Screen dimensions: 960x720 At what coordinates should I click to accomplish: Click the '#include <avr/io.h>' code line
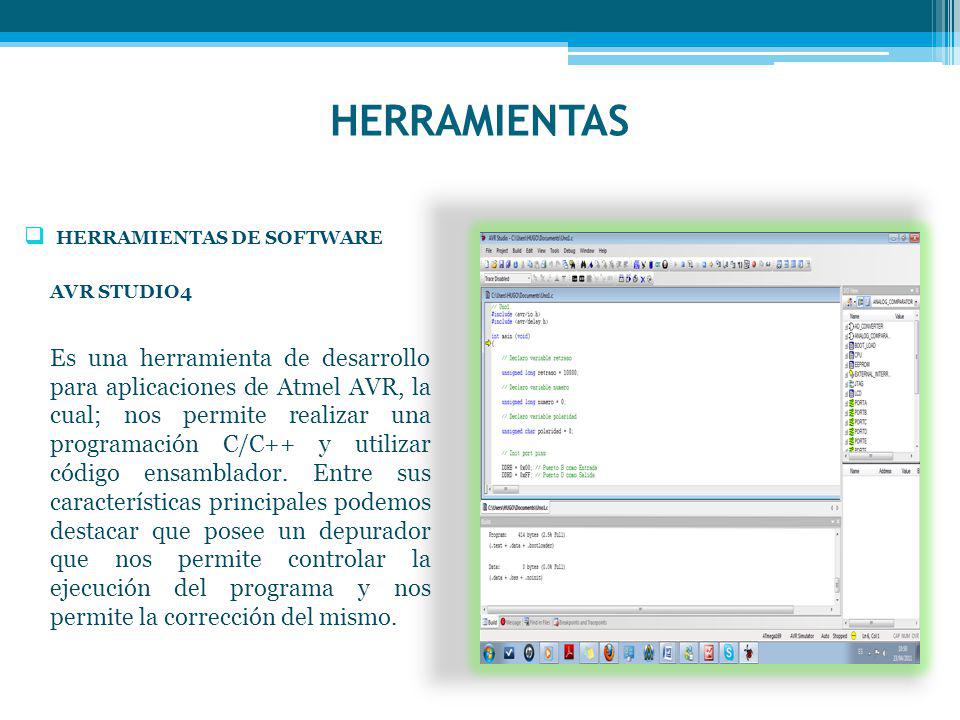point(516,314)
